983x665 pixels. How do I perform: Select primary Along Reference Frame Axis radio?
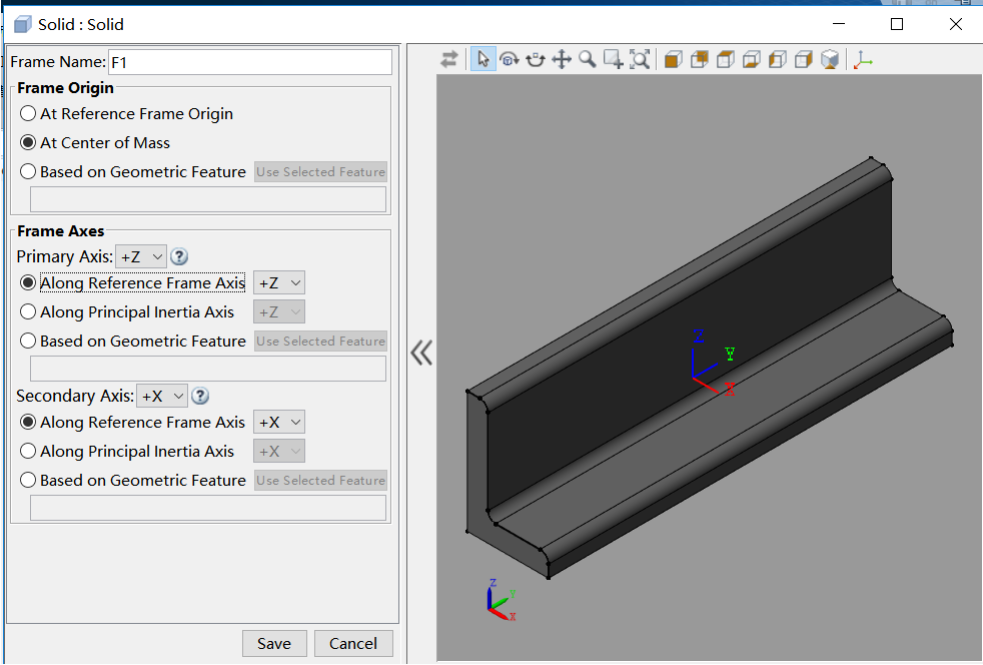click(x=28, y=283)
